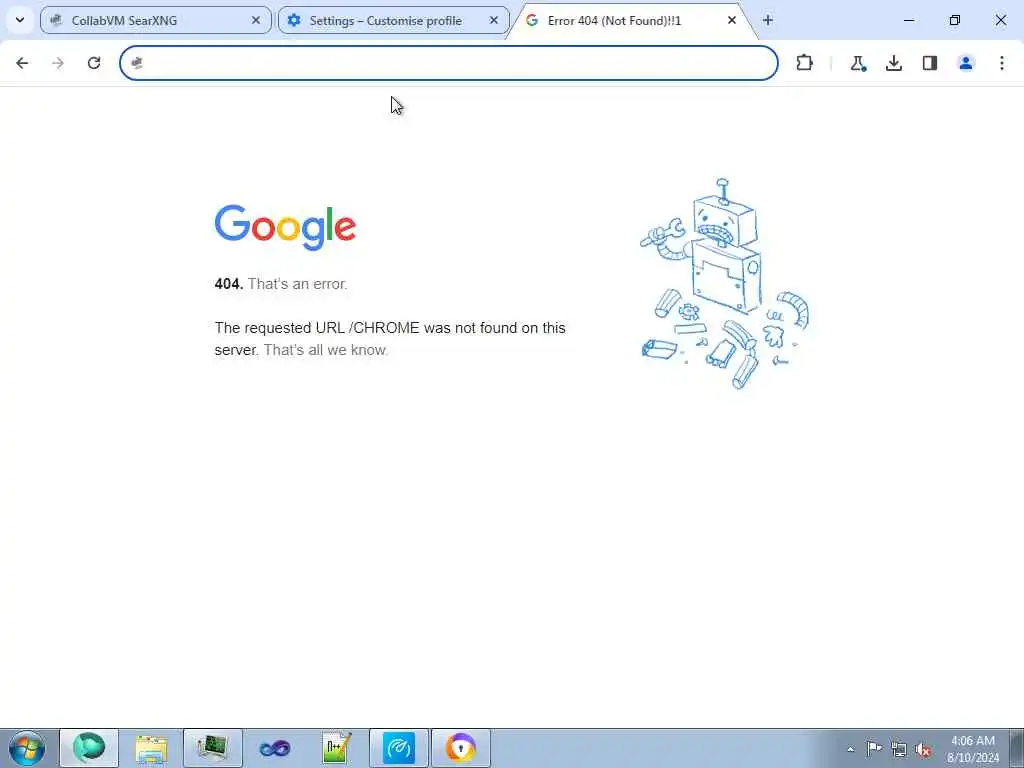Click the muted volume tray icon
Screen dimensions: 1024x768
coord(923,749)
